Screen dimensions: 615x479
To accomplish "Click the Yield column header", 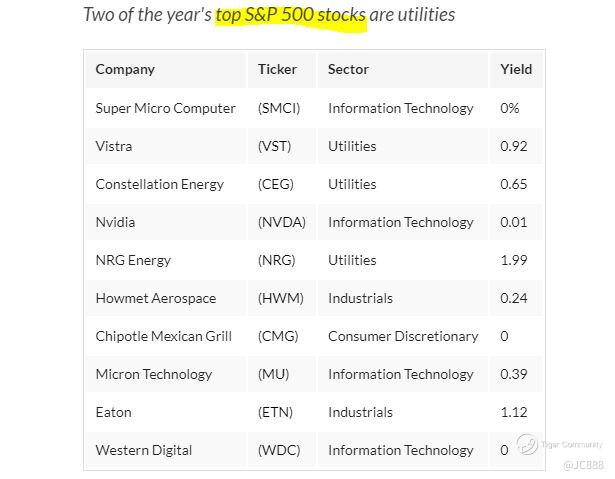I will point(516,69).
